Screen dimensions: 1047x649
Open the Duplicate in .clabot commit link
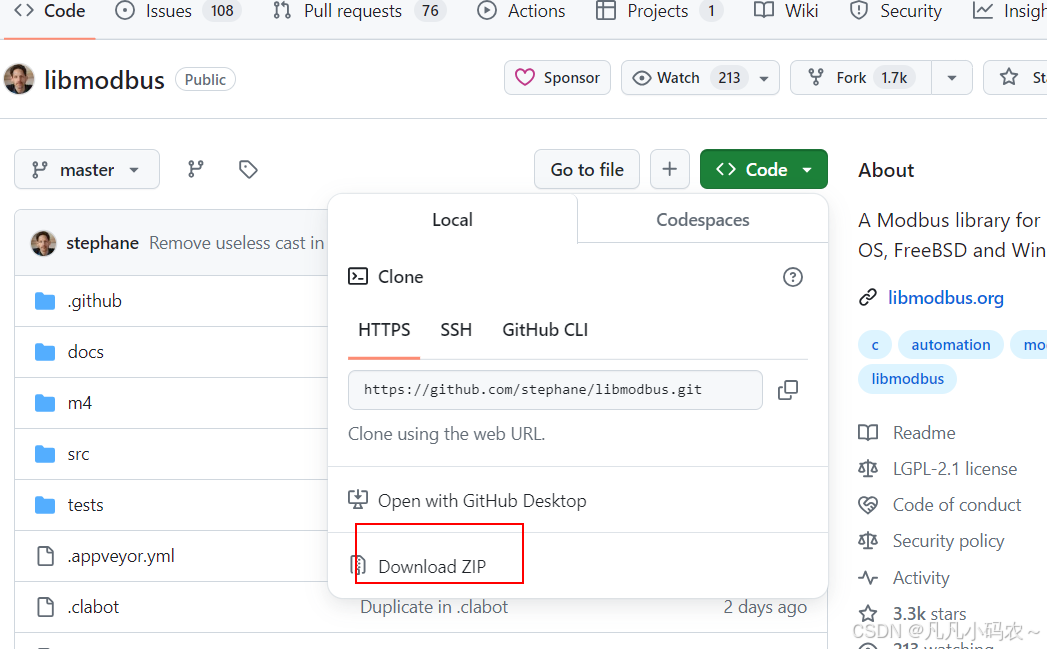click(434, 607)
